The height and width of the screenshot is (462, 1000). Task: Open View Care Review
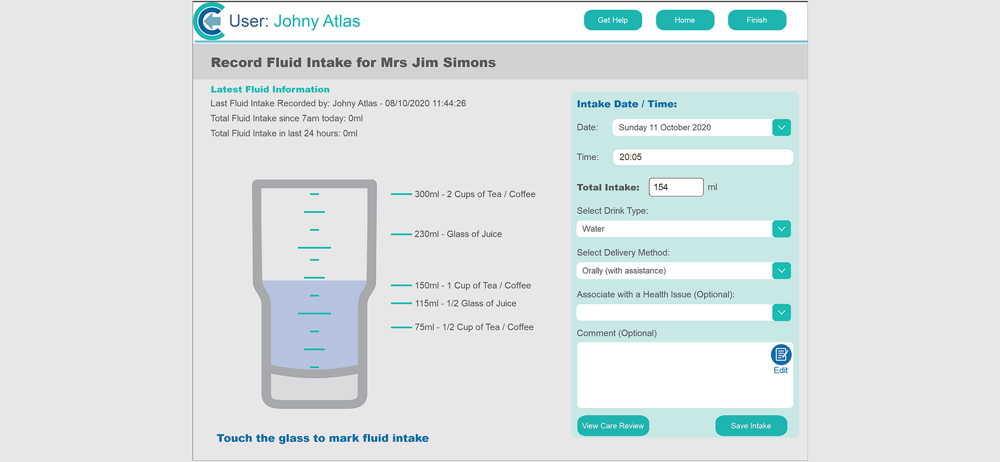[613, 426]
